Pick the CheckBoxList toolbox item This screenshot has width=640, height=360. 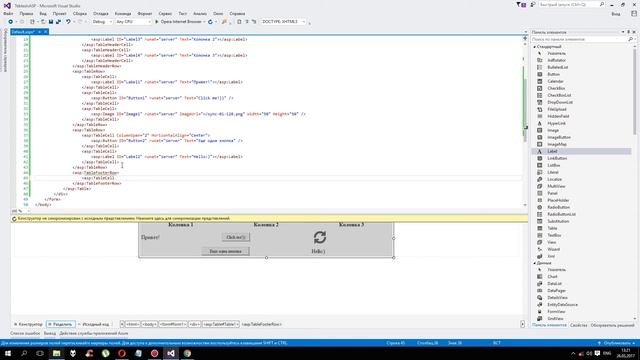(x=559, y=95)
